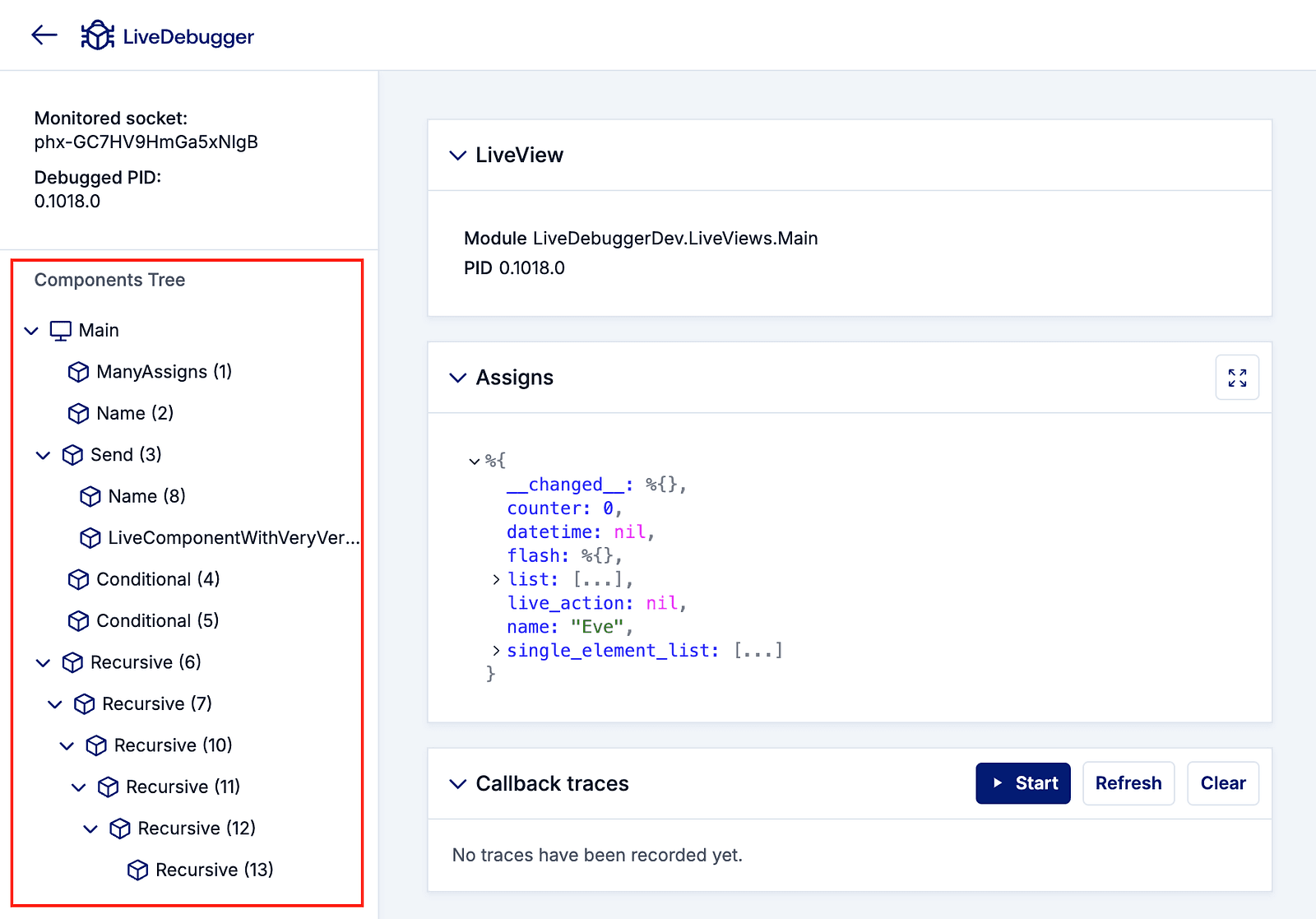Open the Assigns fullscreen expand icon

click(1237, 378)
